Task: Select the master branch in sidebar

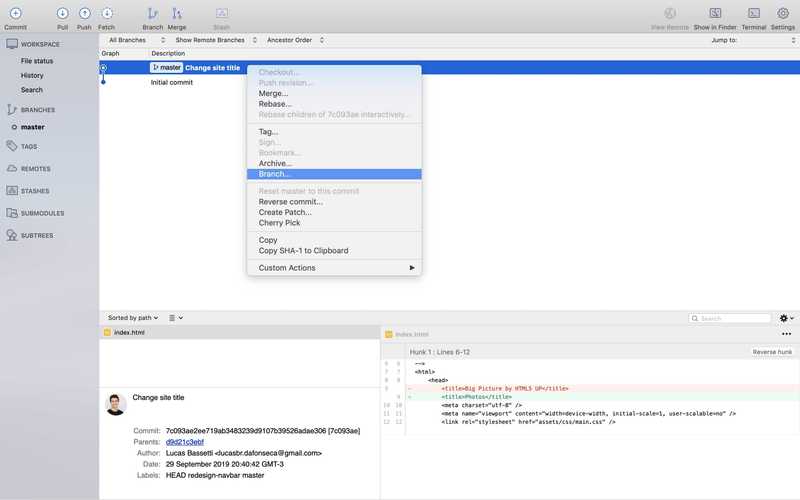Action: [x=32, y=127]
